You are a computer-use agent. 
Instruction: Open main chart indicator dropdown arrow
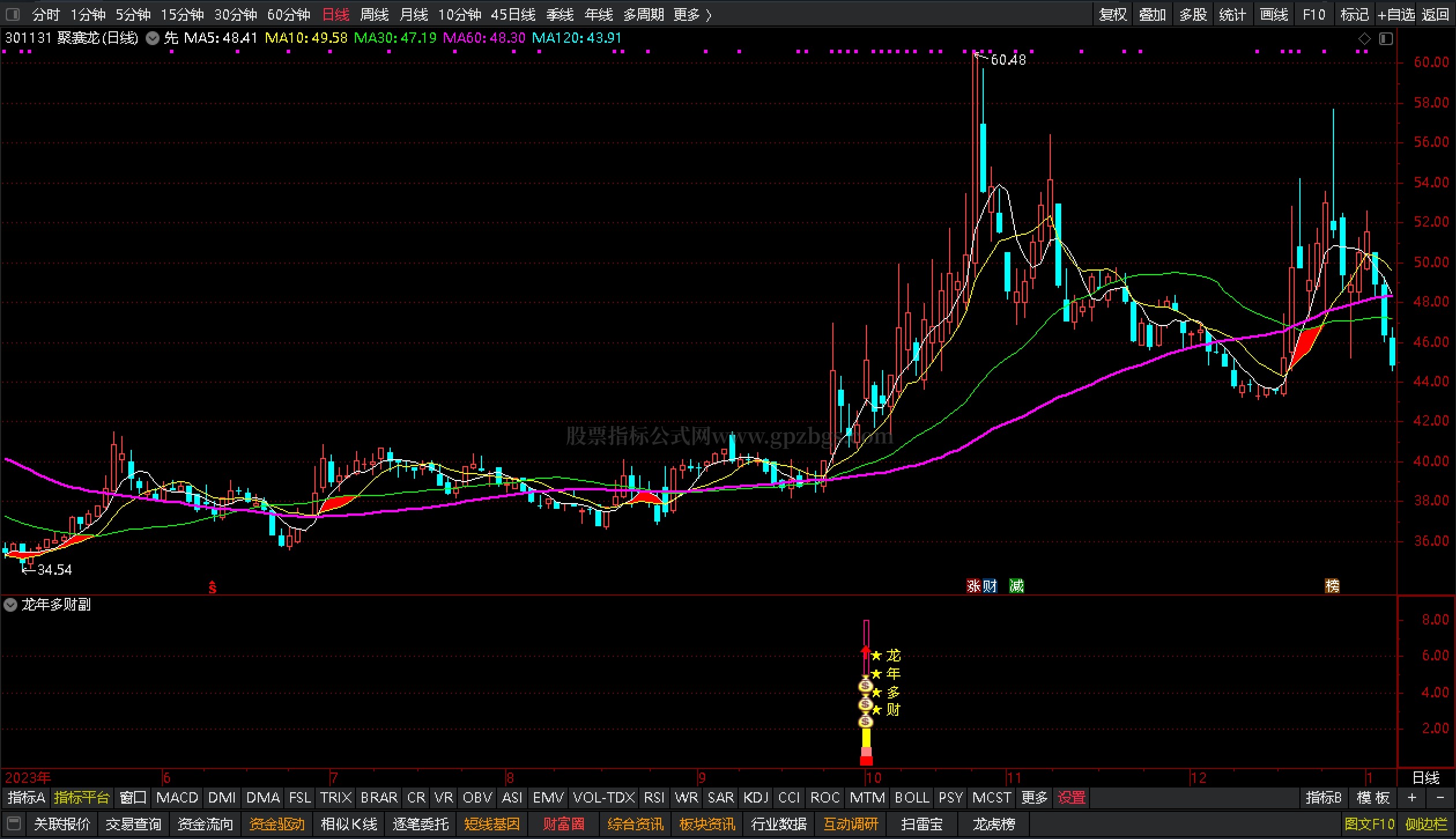point(152,39)
